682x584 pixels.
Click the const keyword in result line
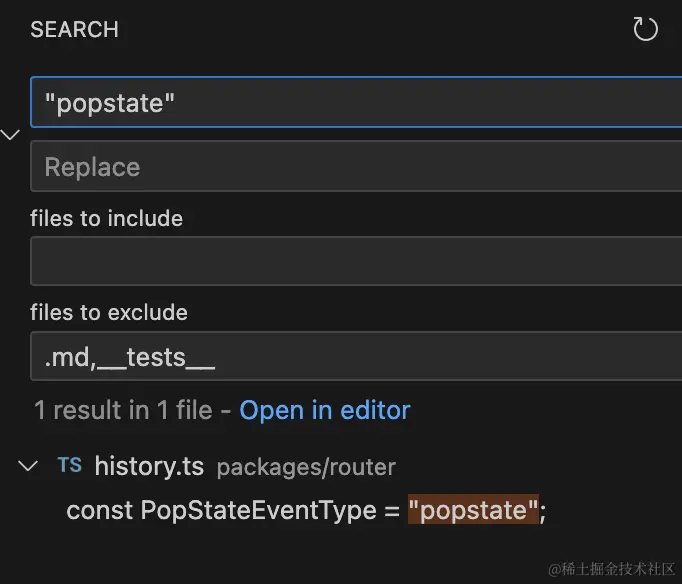point(100,510)
